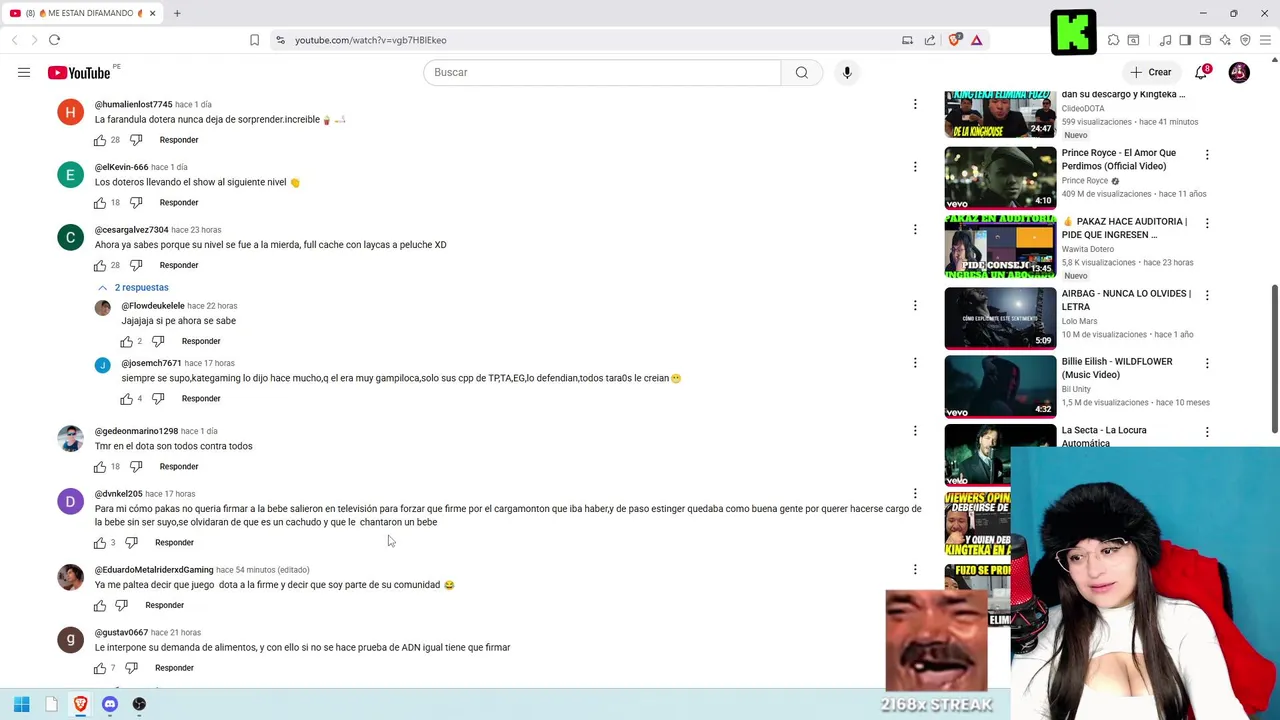Open the PAKAZ HACE AUDITORIA thumbnail
This screenshot has height=720, width=1280.
[1000, 246]
